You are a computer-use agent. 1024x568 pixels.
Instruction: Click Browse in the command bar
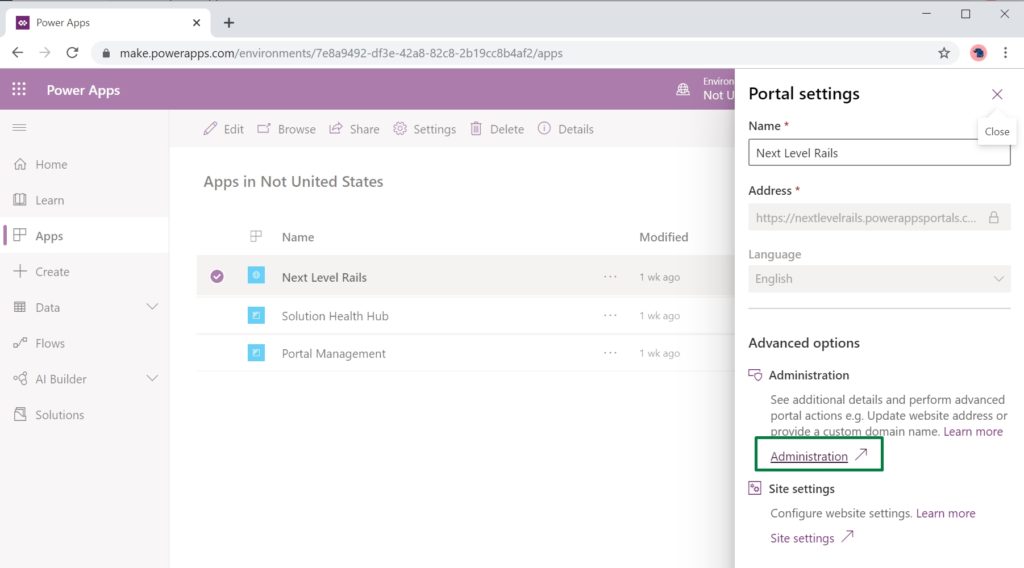pyautogui.click(x=286, y=129)
